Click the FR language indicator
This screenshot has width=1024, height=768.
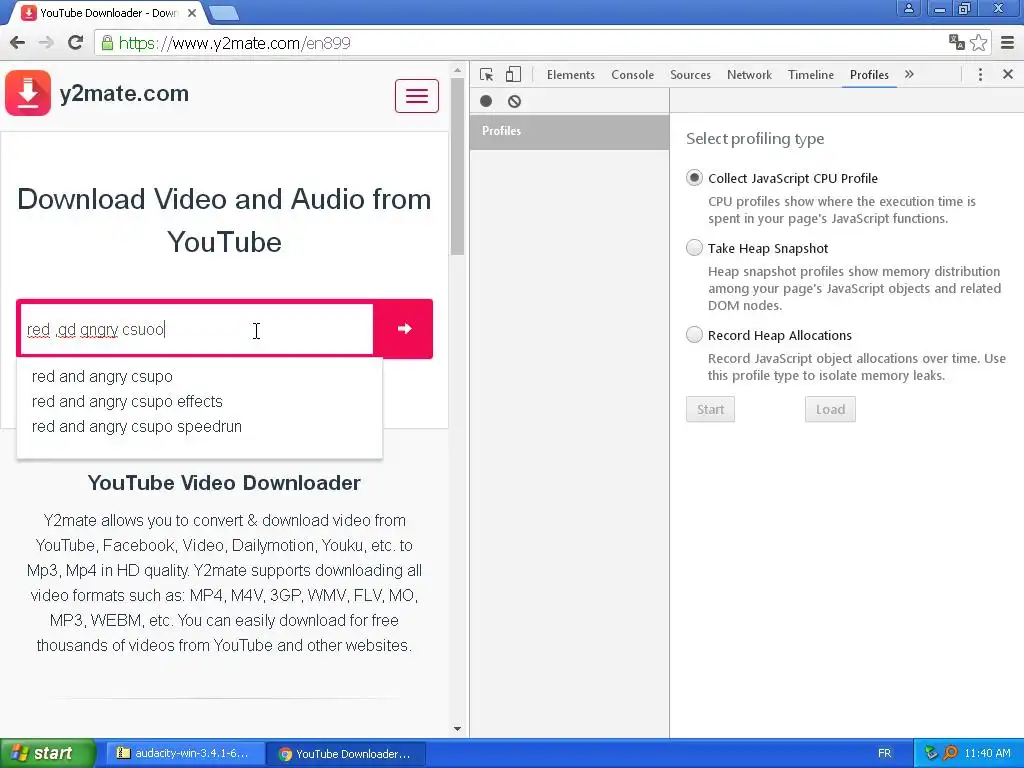pos(884,754)
